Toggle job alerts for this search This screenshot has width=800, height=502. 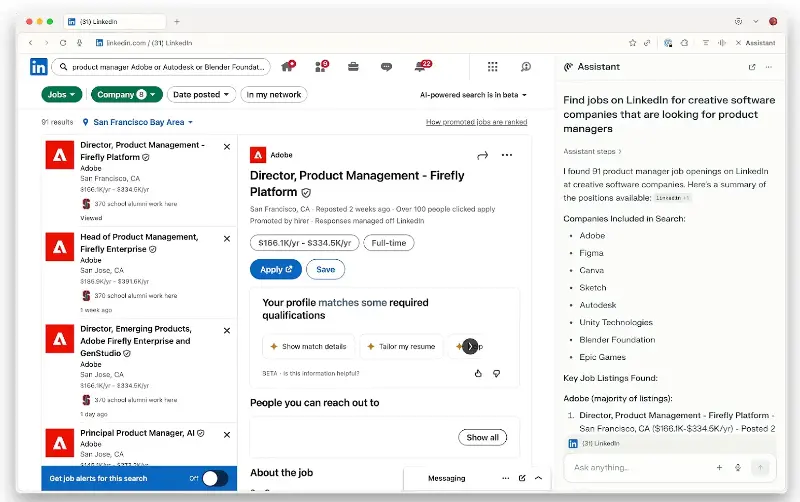coord(215,479)
